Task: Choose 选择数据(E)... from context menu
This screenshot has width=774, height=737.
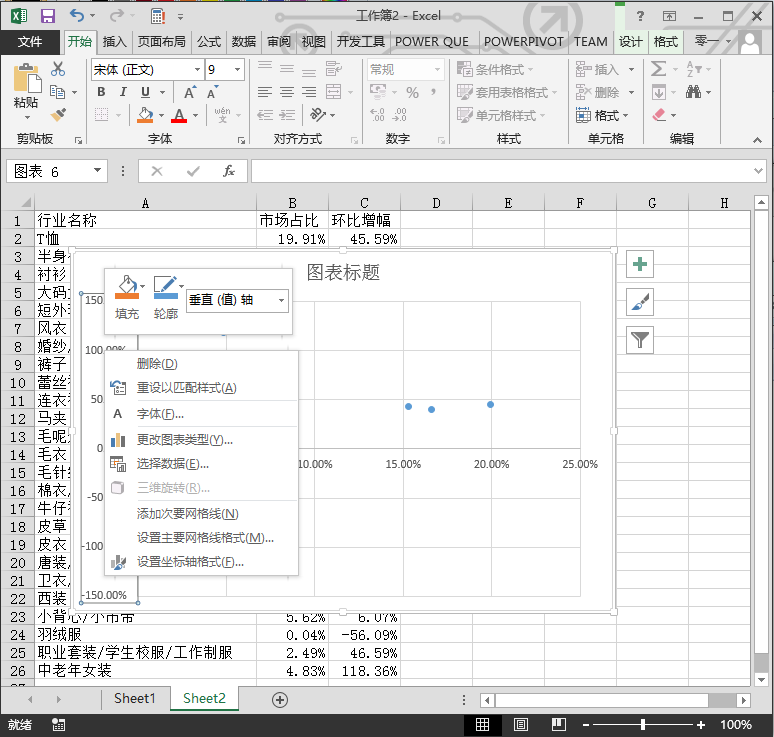Action: click(201, 464)
